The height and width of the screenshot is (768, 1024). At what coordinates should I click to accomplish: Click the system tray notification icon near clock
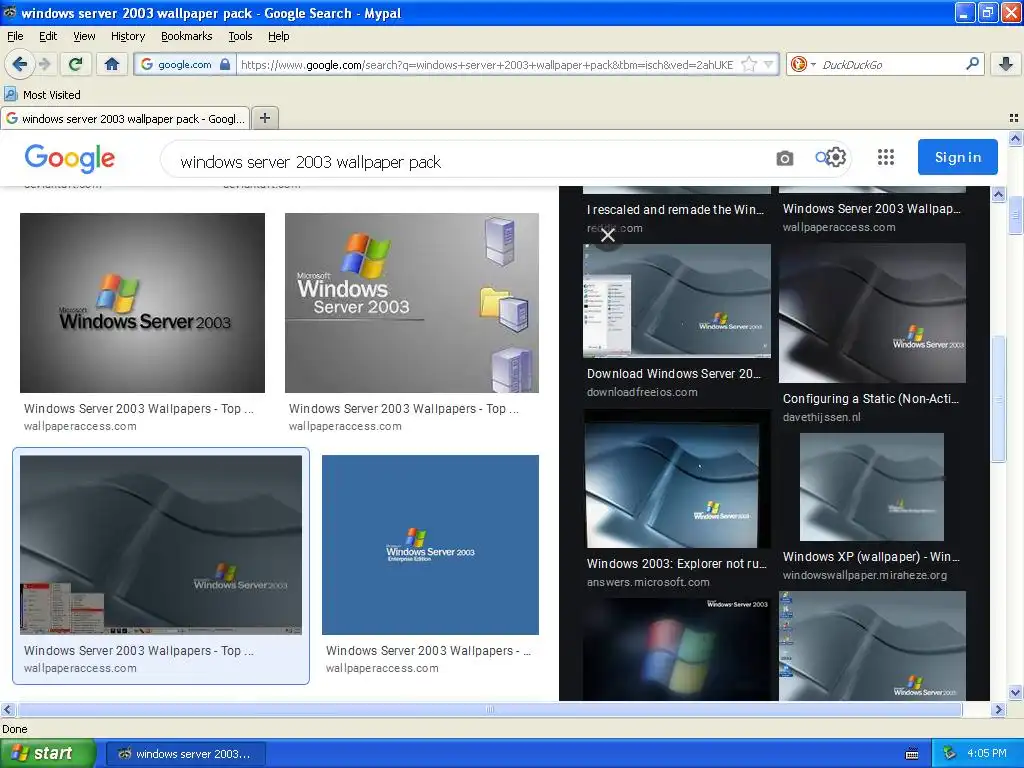[950, 754]
